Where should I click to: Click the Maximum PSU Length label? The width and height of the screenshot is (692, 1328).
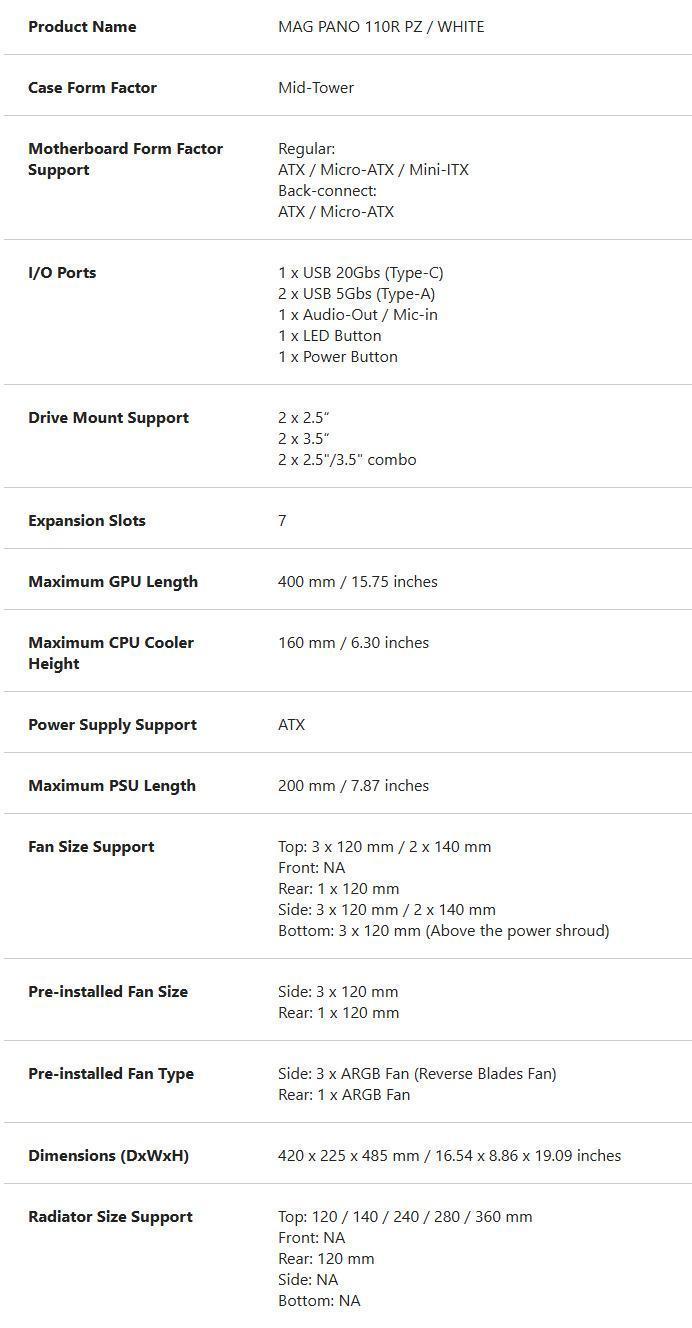click(112, 786)
